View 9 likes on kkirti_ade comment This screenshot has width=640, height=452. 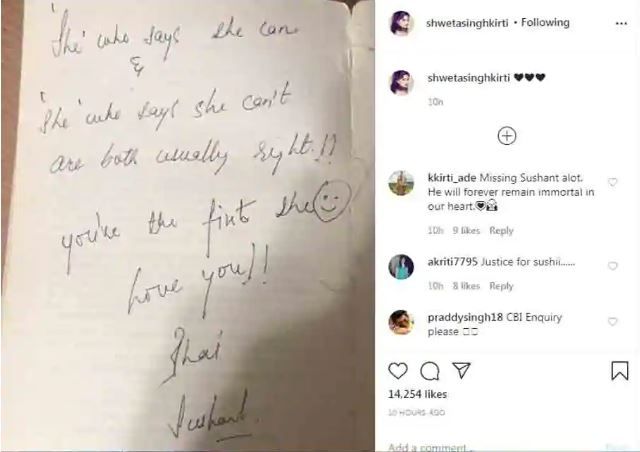(x=466, y=231)
